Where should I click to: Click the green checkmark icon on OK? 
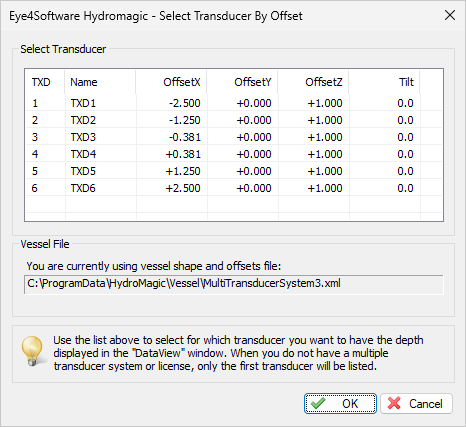point(318,403)
